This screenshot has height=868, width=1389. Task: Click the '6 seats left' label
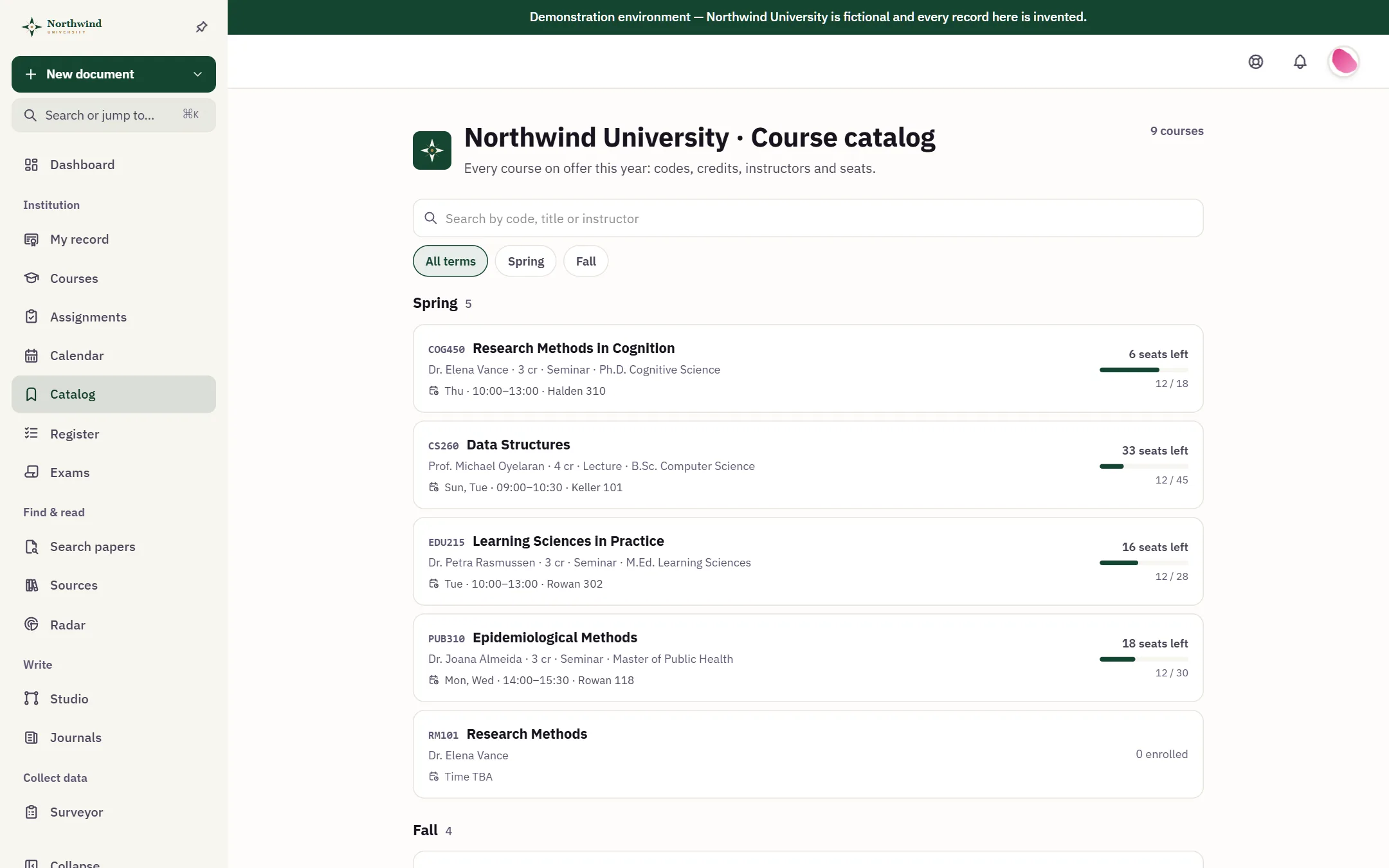coord(1158,354)
